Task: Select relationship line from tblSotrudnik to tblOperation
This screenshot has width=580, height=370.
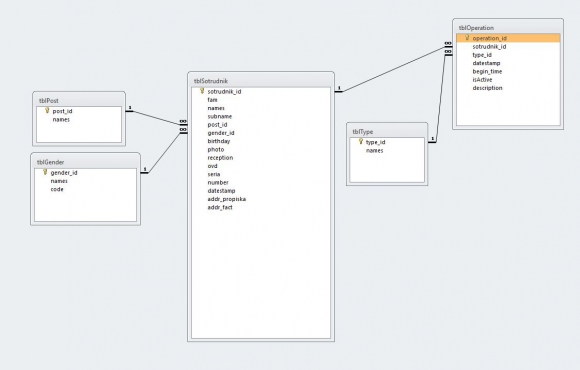Action: coord(394,70)
